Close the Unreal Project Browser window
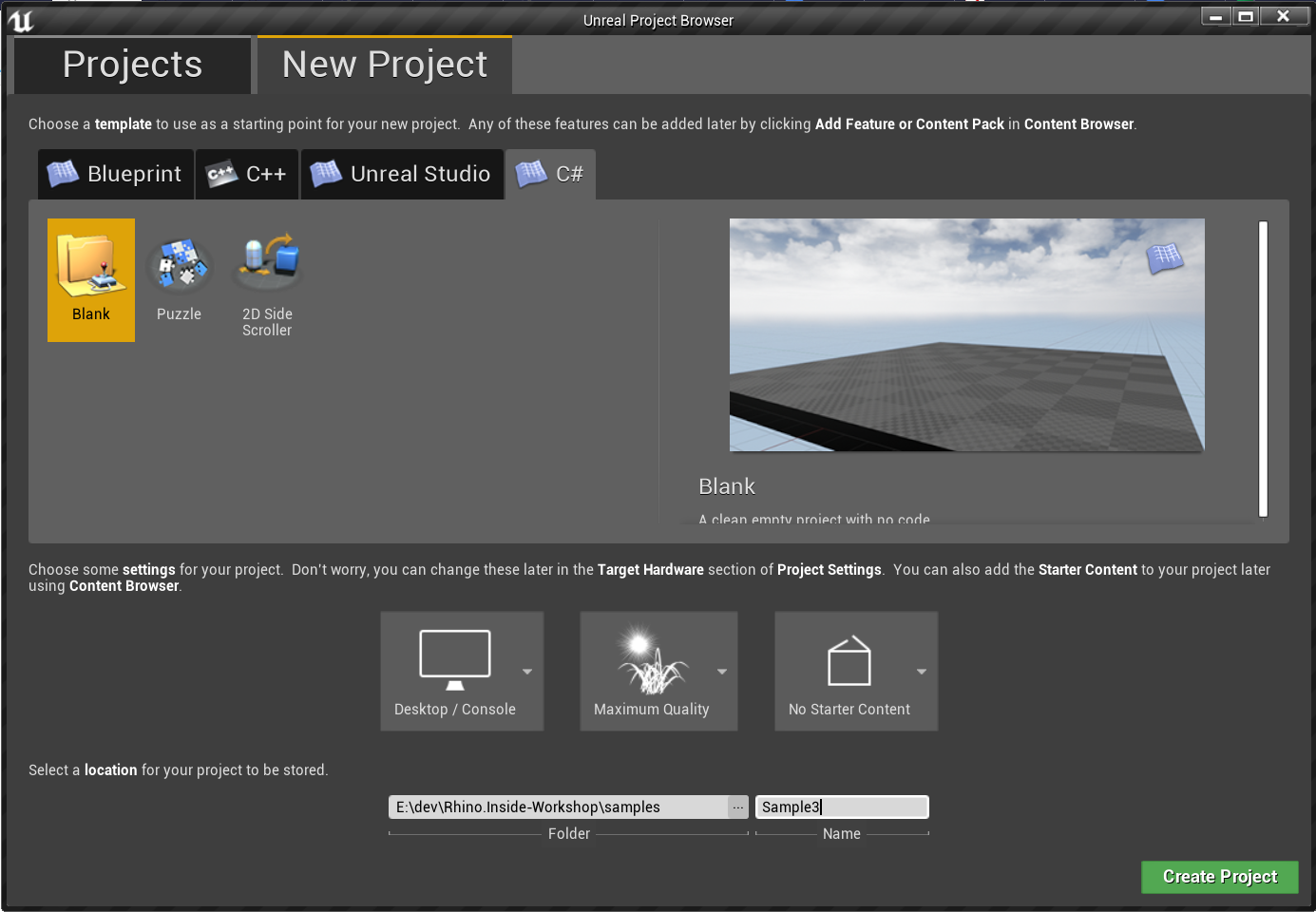This screenshot has height=912, width=1316. 1283,16
